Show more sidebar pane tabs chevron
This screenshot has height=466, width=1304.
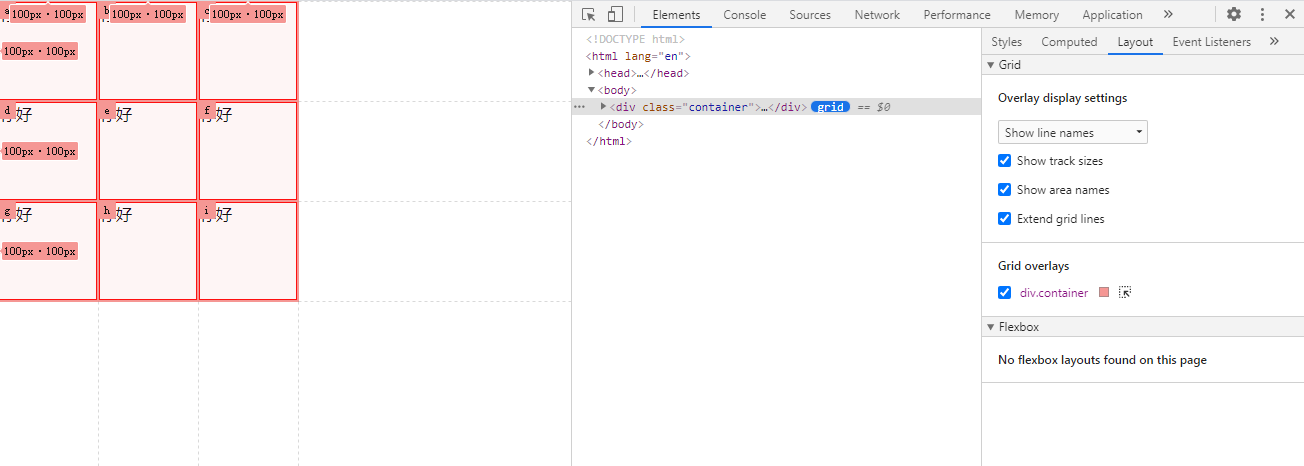1274,41
